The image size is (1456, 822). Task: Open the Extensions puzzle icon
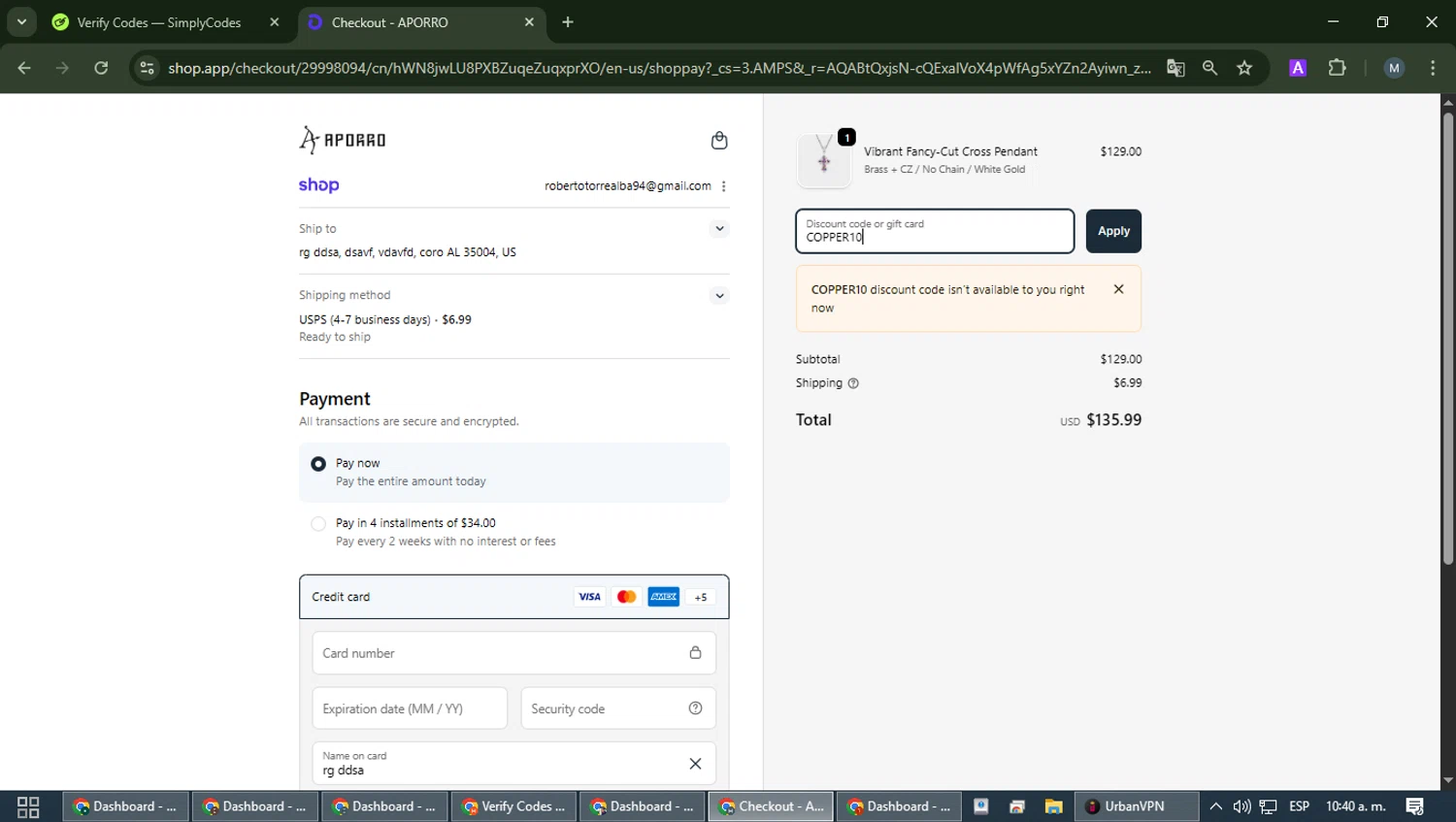(x=1337, y=68)
